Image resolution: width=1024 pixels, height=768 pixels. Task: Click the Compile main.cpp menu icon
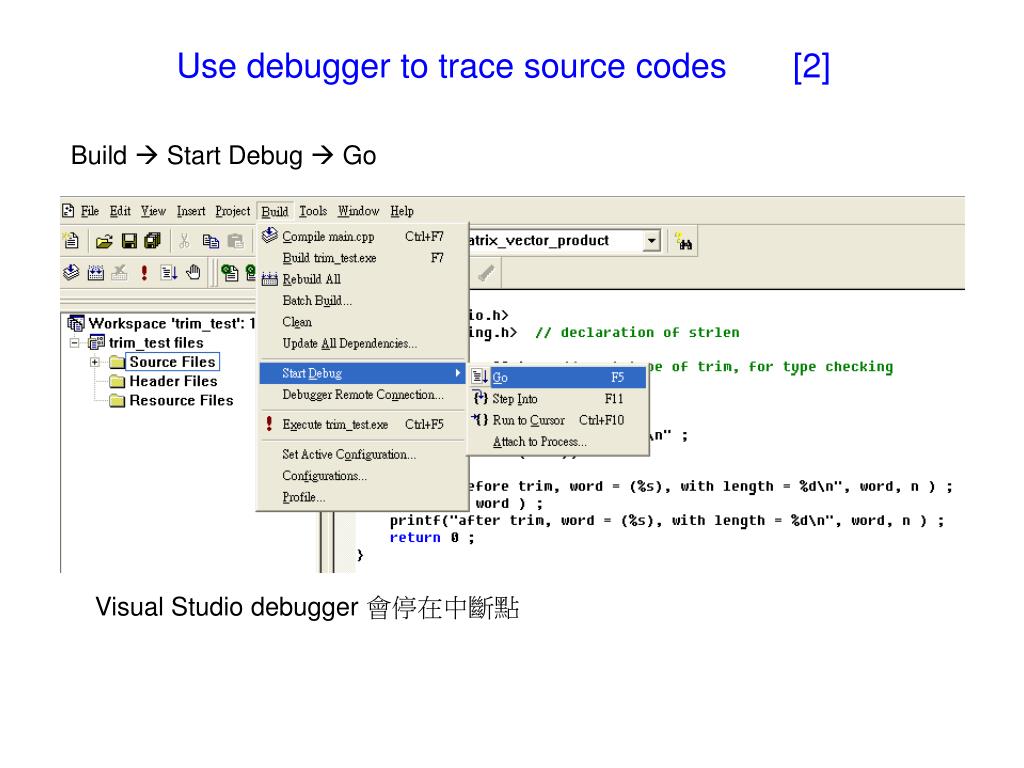270,236
